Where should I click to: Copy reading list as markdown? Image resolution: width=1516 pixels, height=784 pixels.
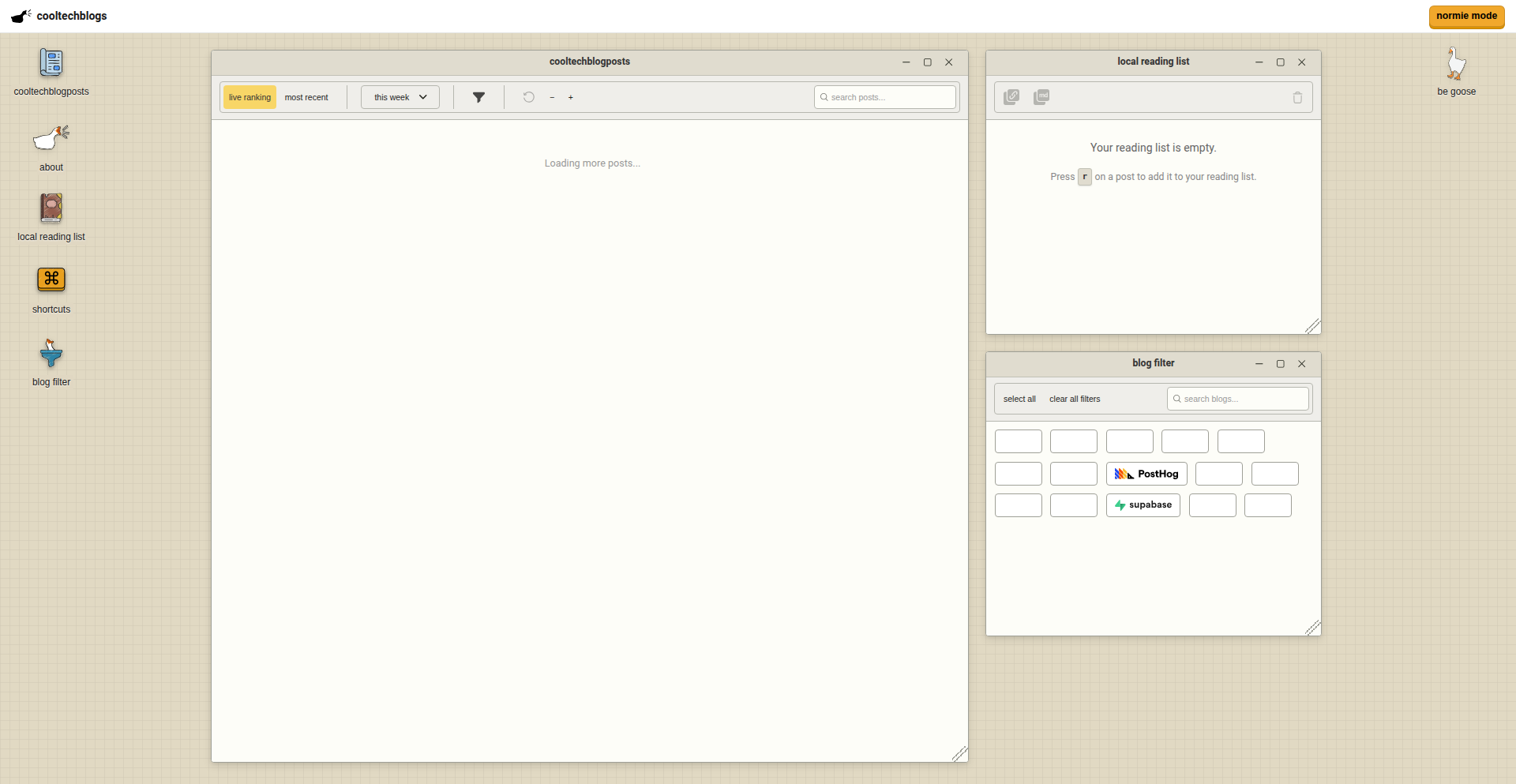point(1041,96)
